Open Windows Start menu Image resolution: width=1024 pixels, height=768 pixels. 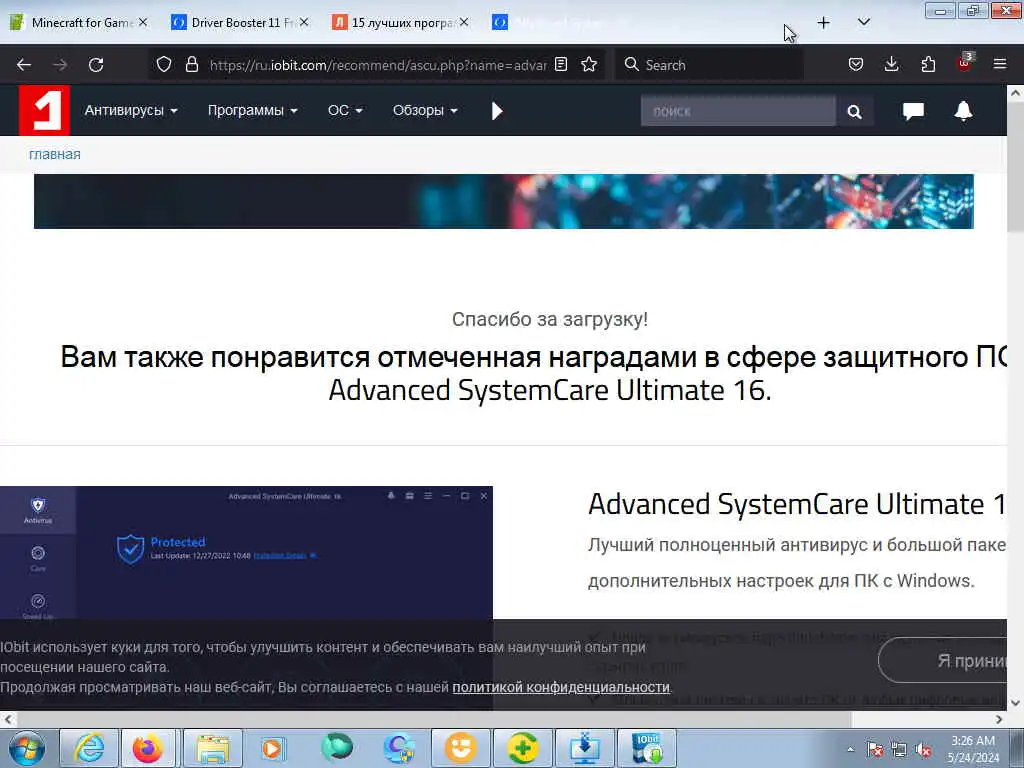click(x=27, y=748)
